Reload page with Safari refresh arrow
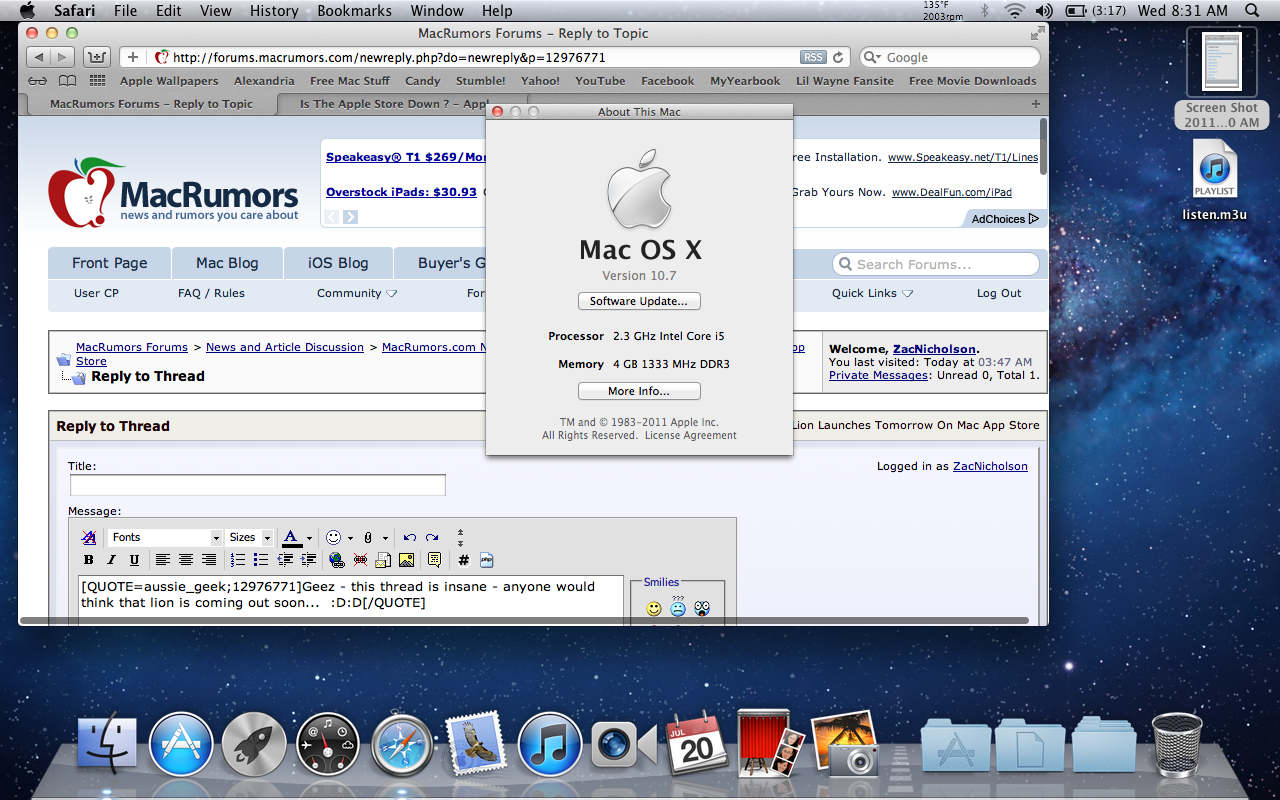 tap(838, 57)
